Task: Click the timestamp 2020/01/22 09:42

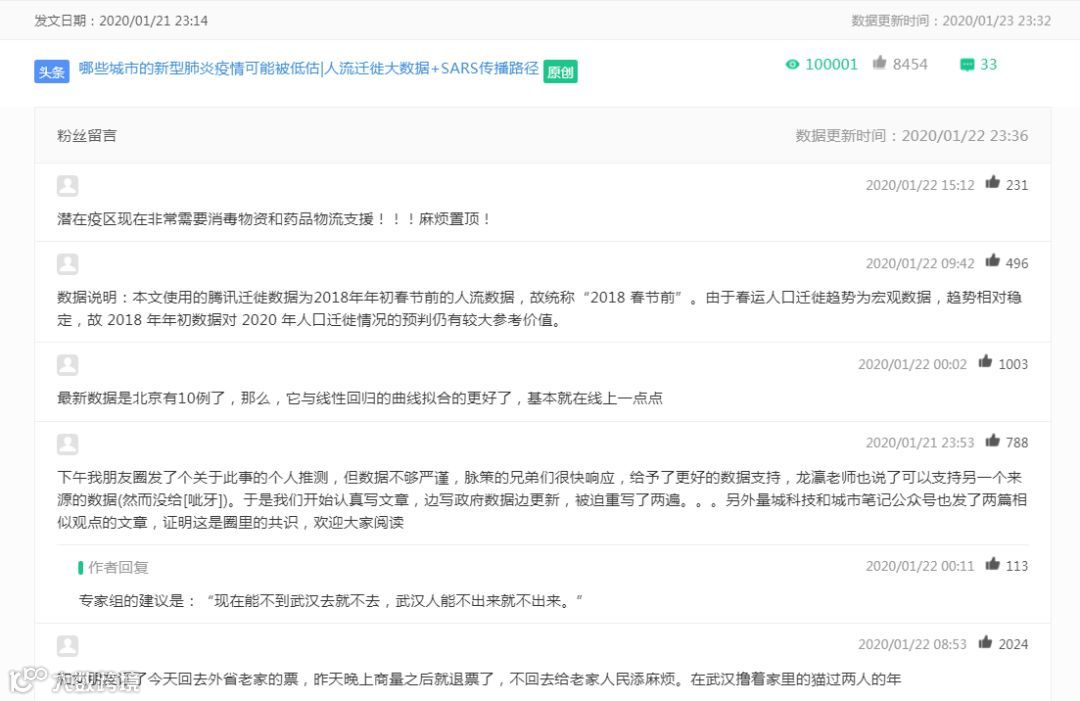Action: [x=920, y=264]
